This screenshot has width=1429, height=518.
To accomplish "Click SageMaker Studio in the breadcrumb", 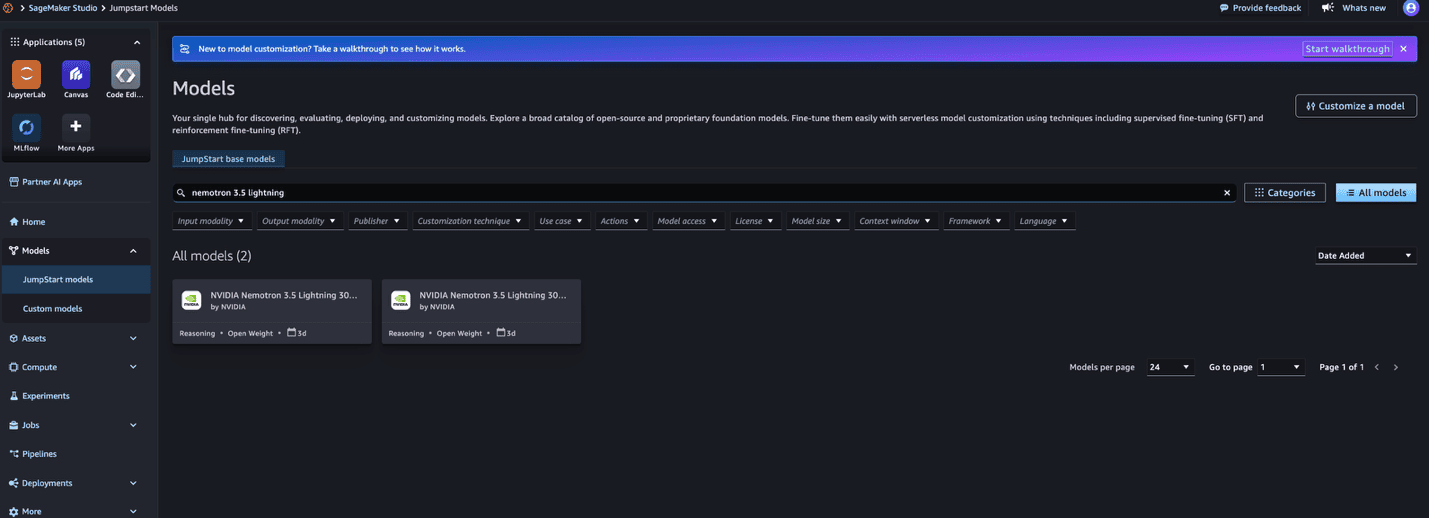I will (x=63, y=8).
